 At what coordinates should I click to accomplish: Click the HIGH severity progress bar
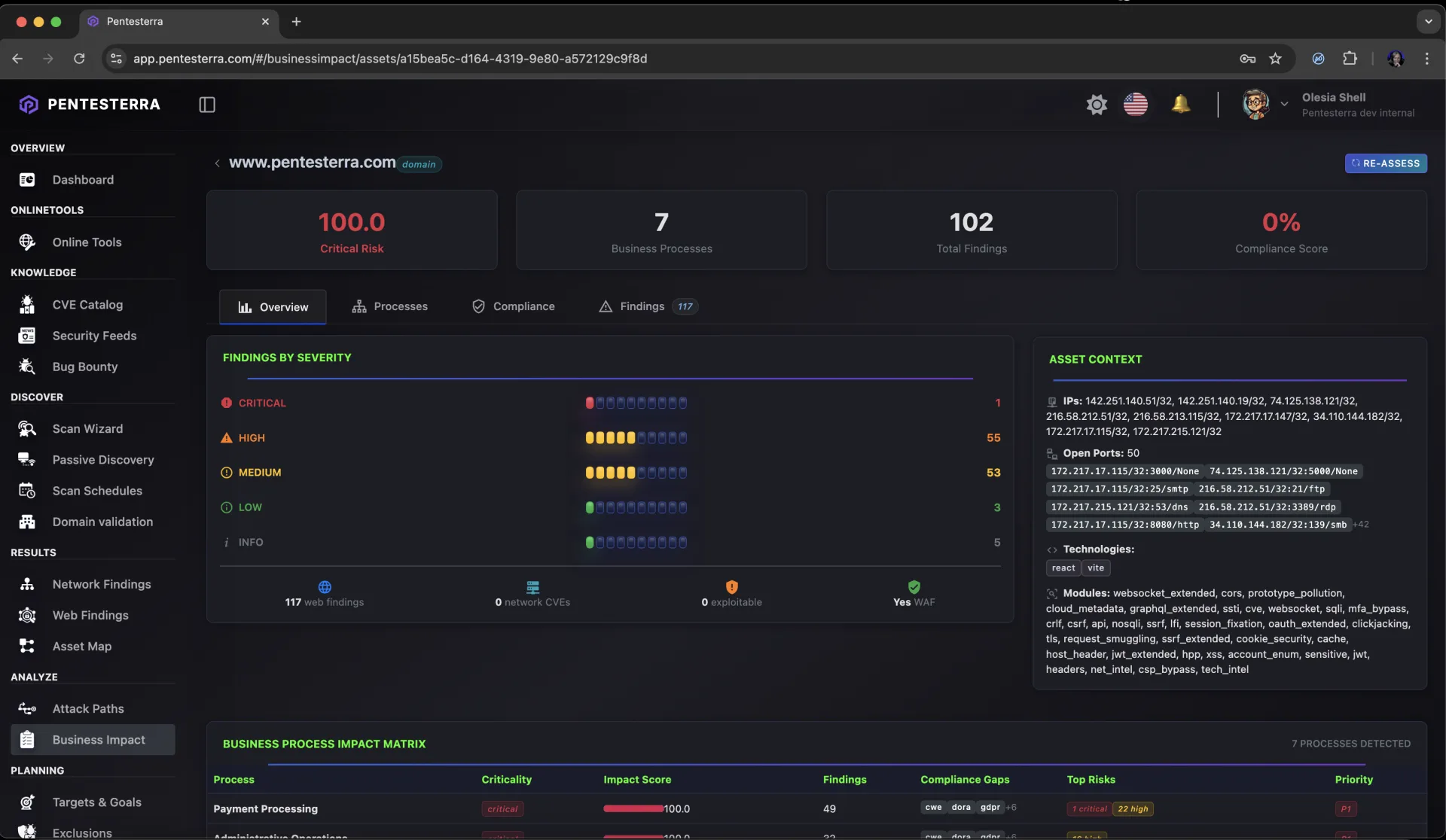coord(636,438)
